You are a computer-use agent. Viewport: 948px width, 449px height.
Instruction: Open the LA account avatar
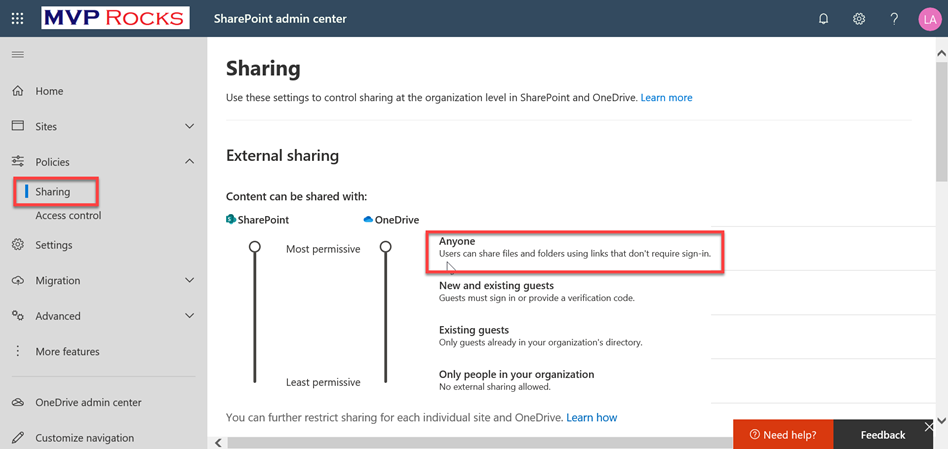929,18
